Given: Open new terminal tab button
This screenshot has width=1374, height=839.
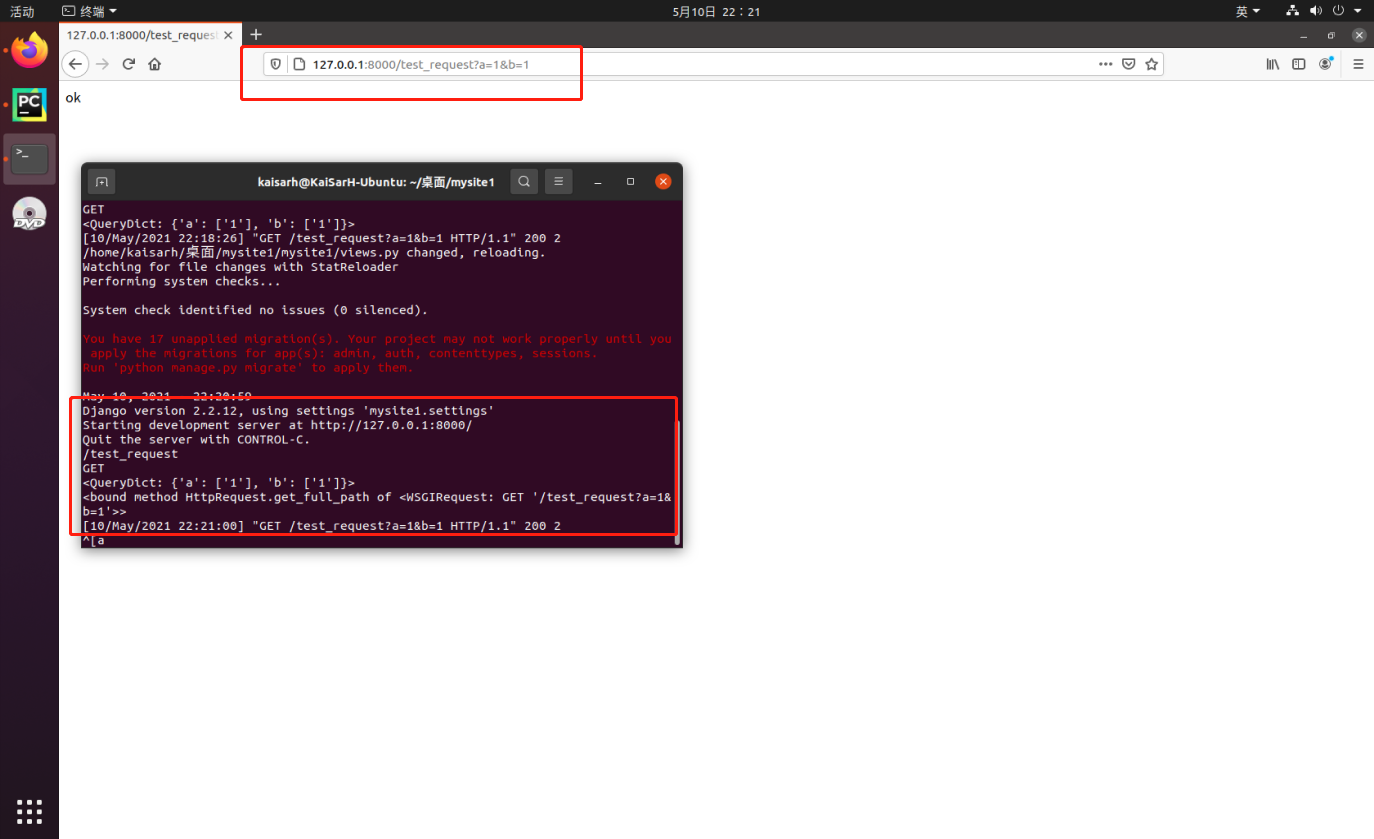Looking at the screenshot, I should (x=101, y=182).
